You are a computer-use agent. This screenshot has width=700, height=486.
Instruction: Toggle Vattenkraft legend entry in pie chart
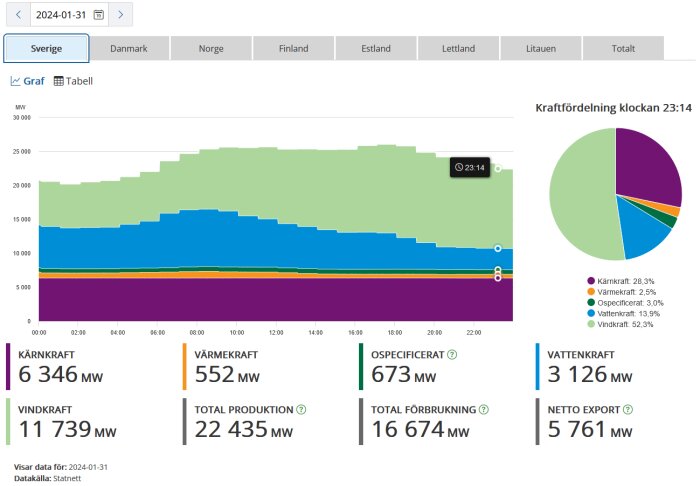click(623, 313)
